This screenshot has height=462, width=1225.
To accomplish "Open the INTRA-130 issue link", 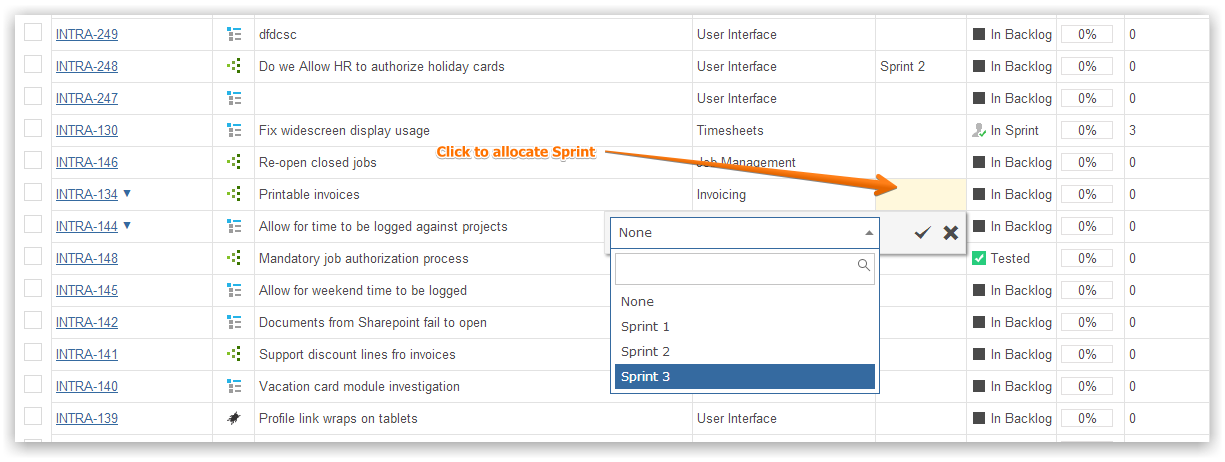I will pos(87,130).
